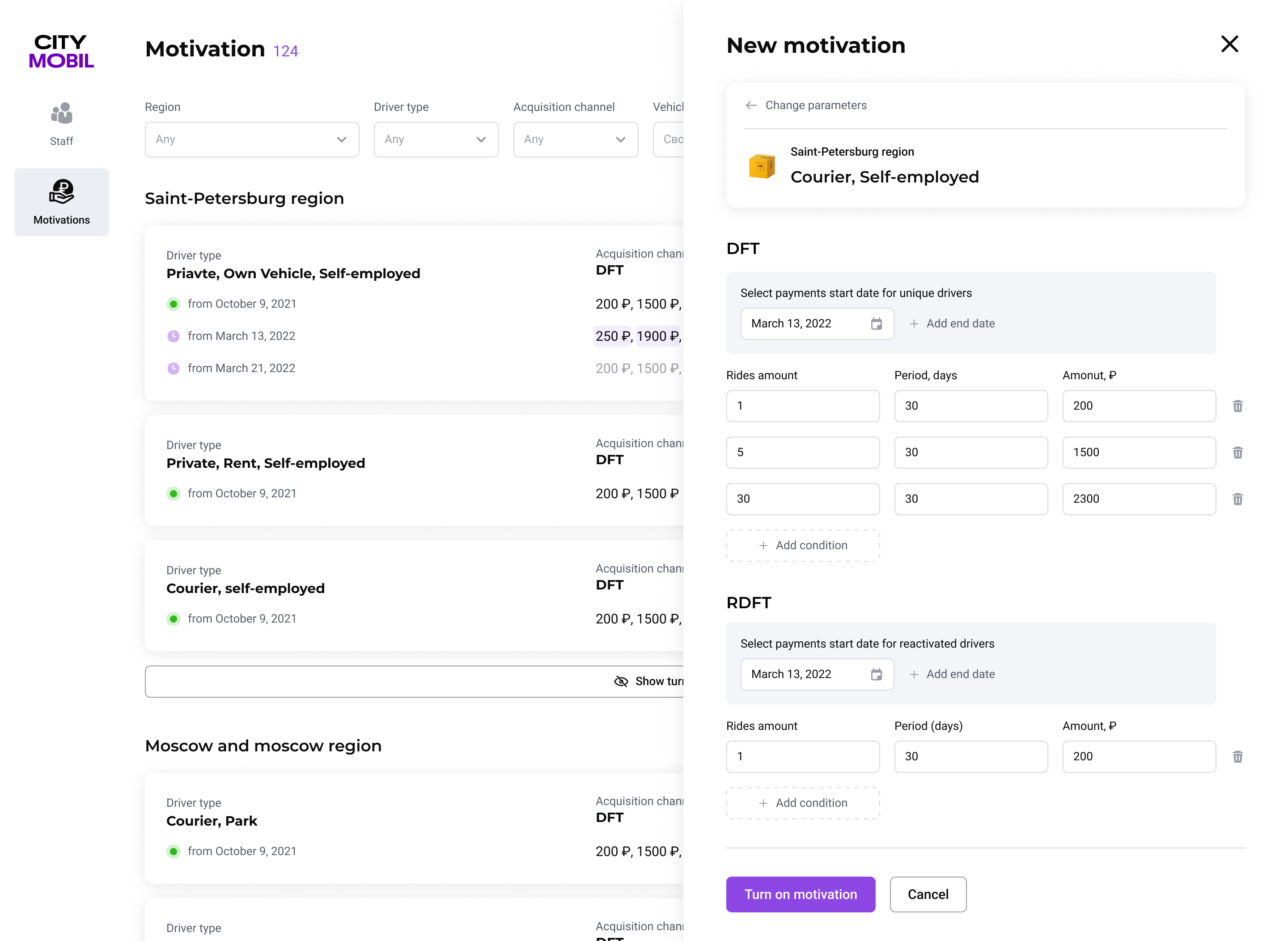Add end date for DFT payments
1288x941 pixels.
tap(952, 323)
